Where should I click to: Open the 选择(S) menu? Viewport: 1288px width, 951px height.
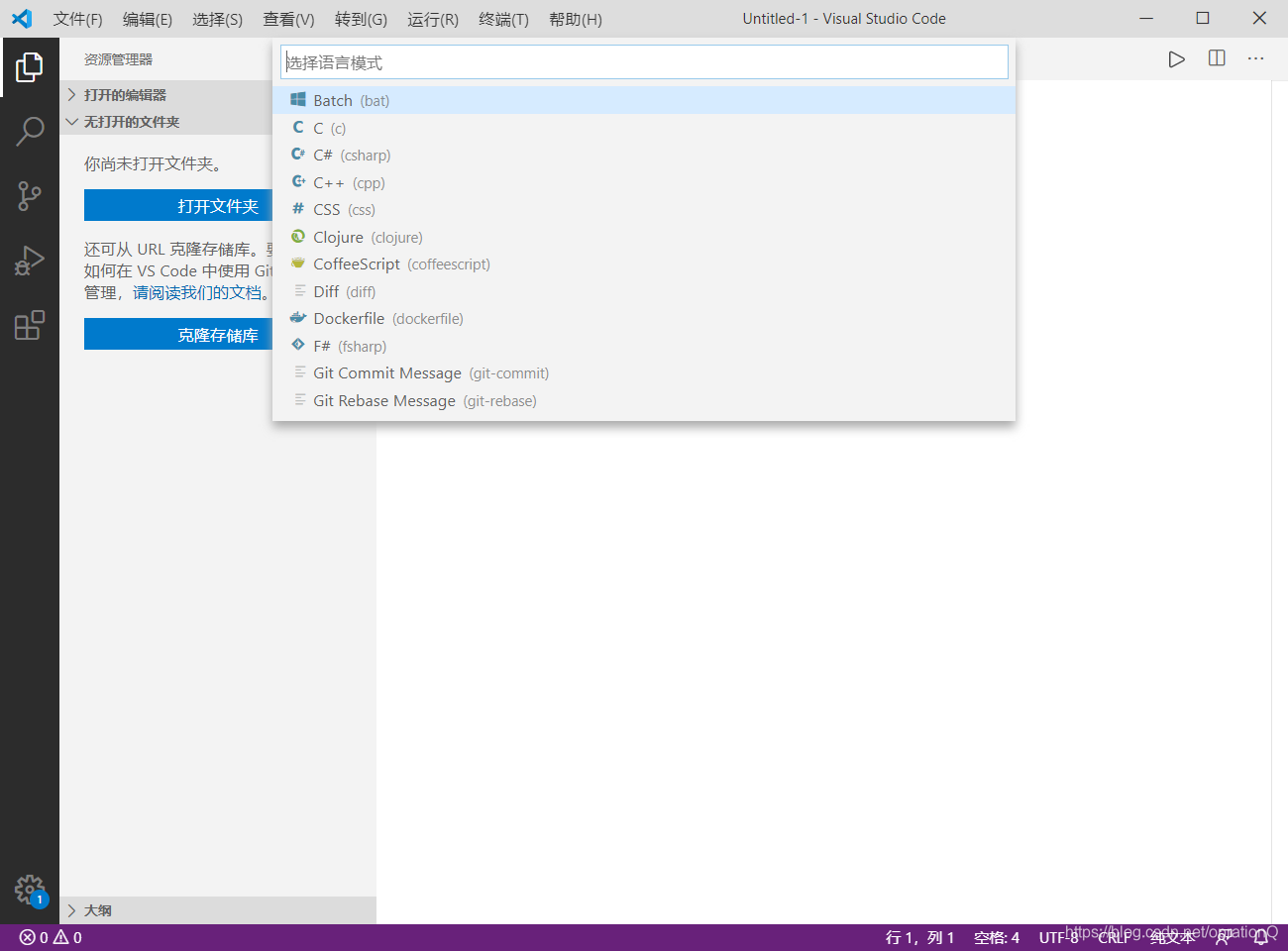[217, 19]
